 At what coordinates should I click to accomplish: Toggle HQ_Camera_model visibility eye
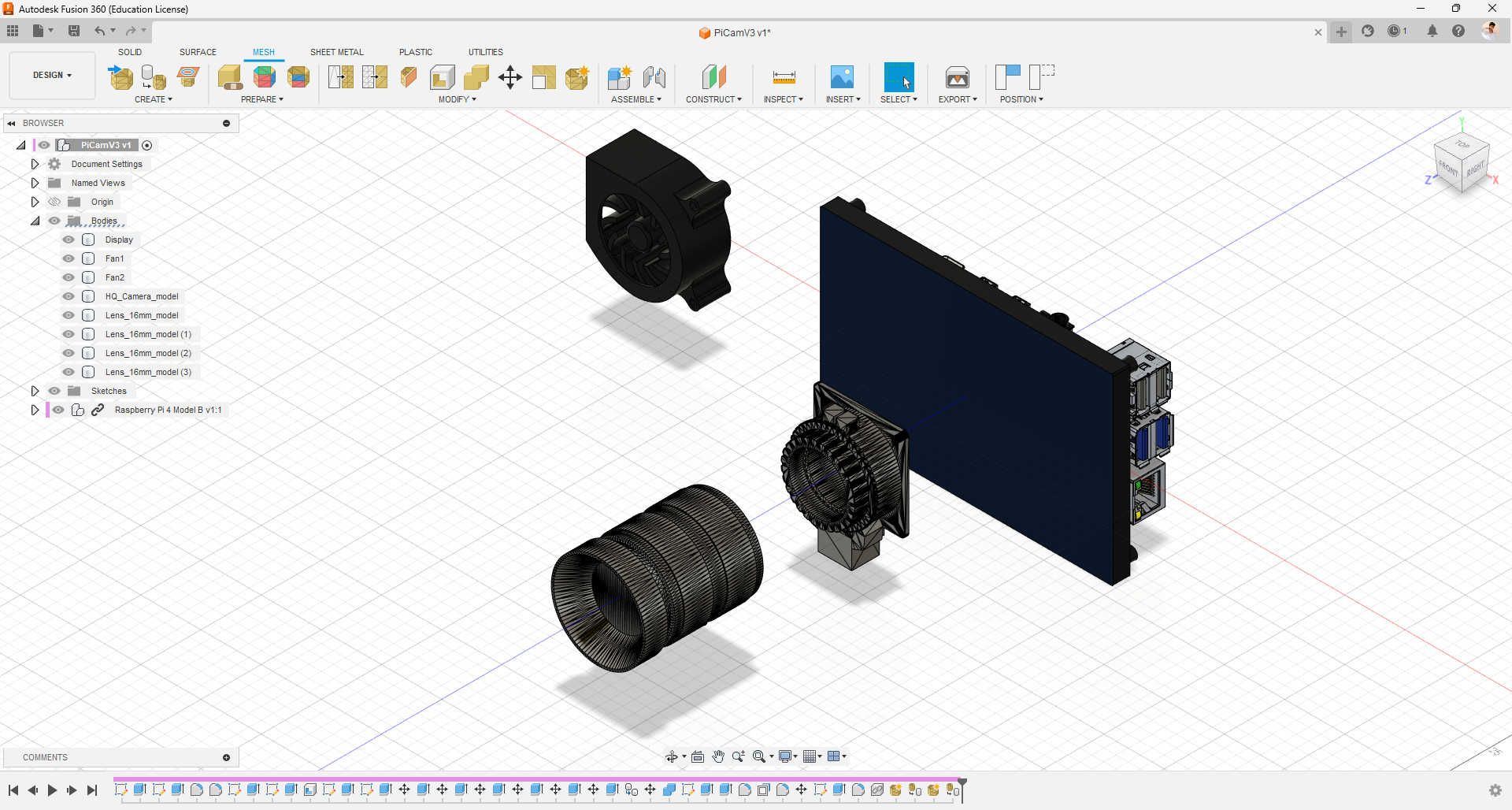coord(69,296)
